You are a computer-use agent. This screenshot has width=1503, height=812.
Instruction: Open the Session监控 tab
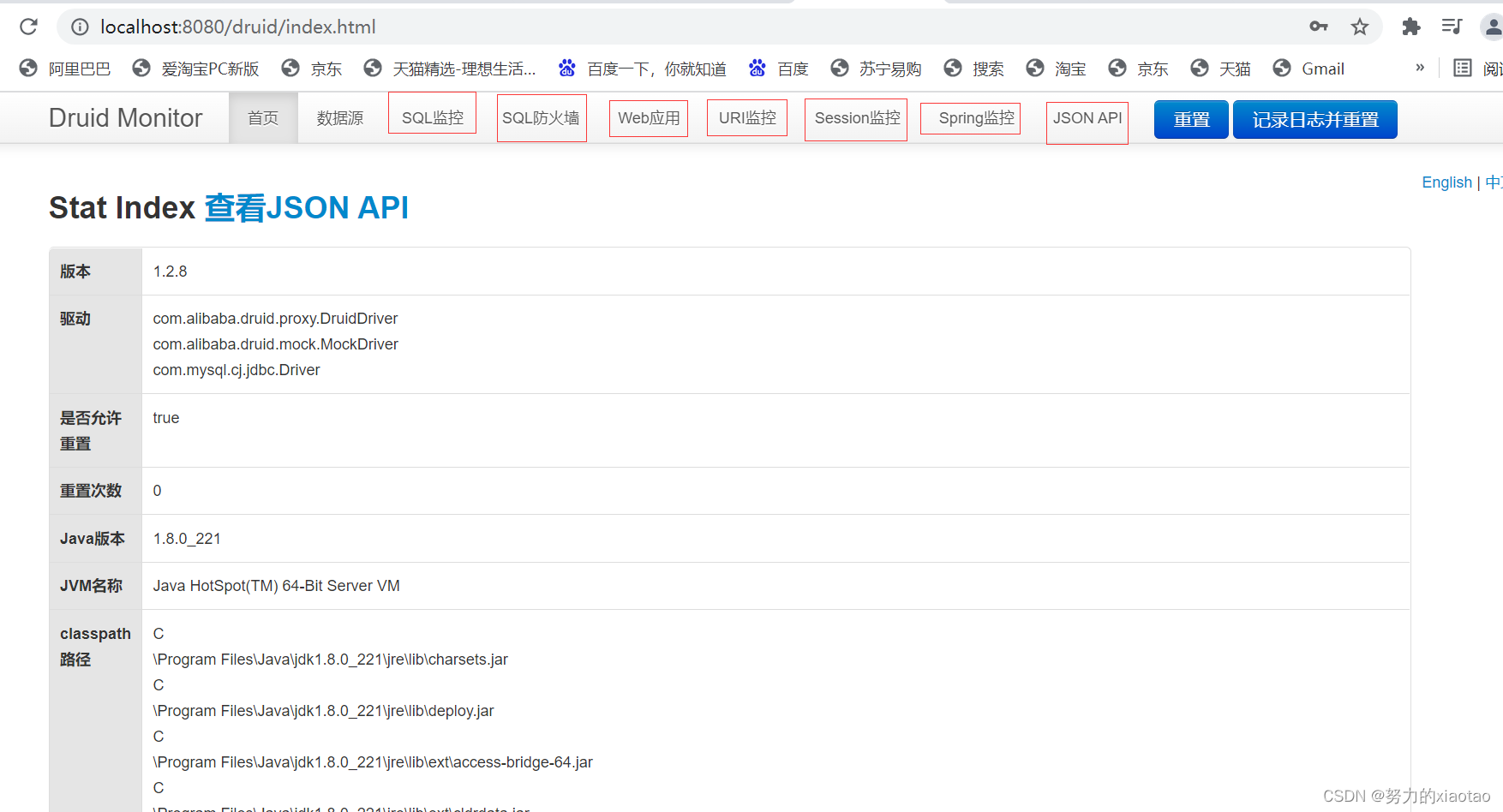857,118
